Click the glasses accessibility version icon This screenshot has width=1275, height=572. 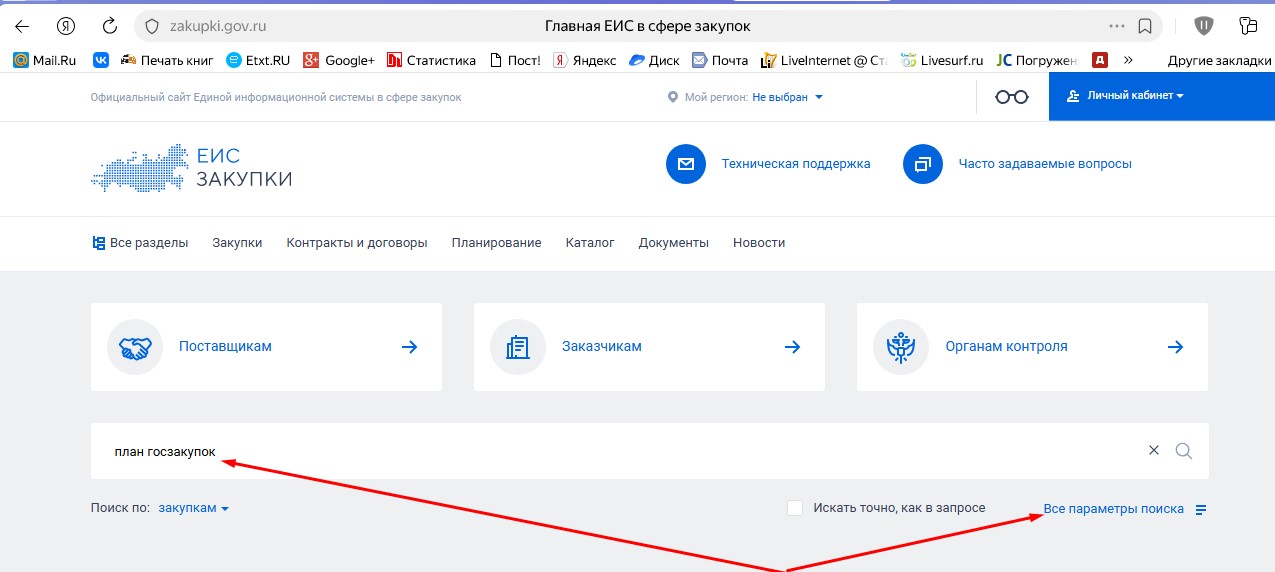click(x=1011, y=97)
